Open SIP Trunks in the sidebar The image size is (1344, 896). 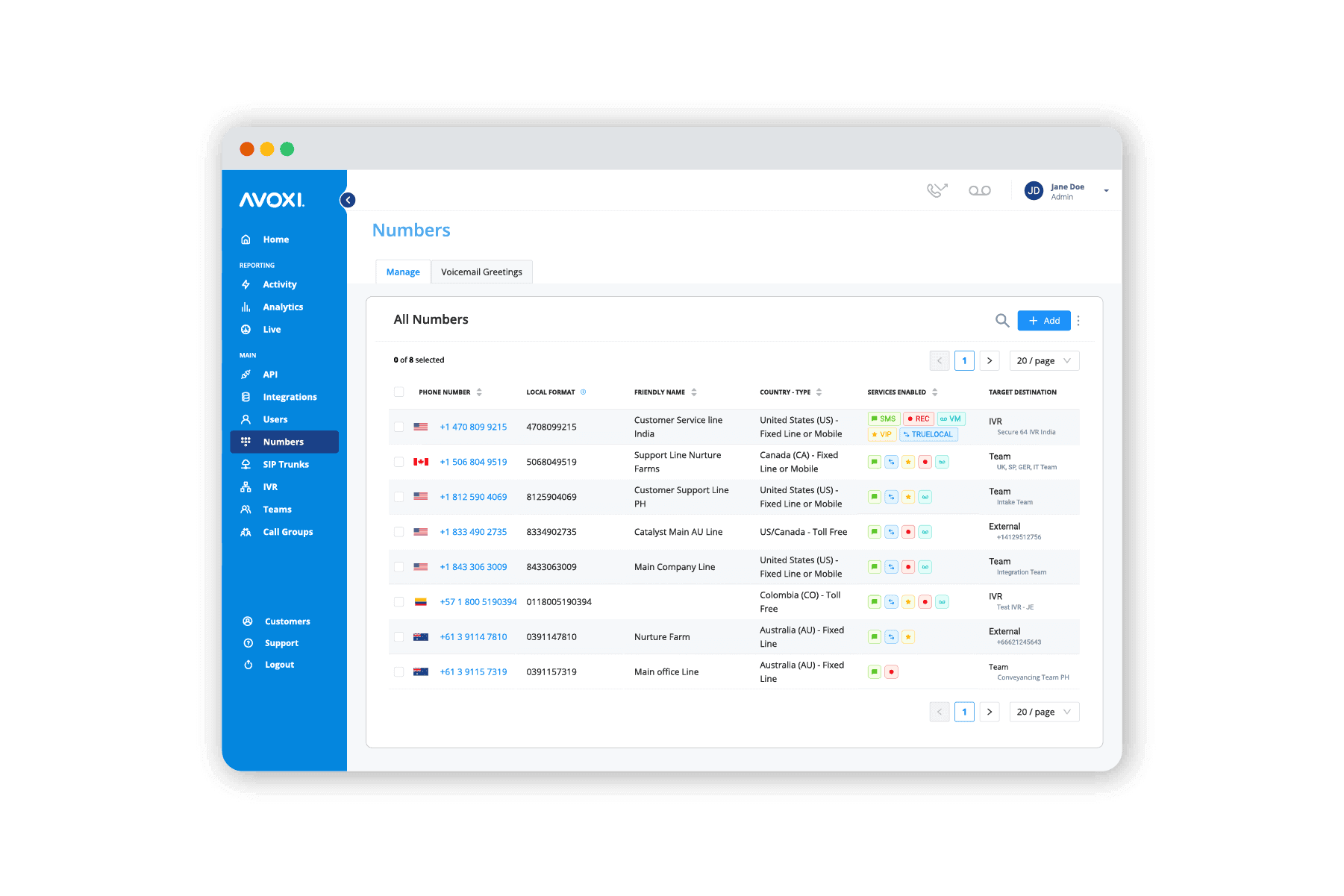coord(284,464)
